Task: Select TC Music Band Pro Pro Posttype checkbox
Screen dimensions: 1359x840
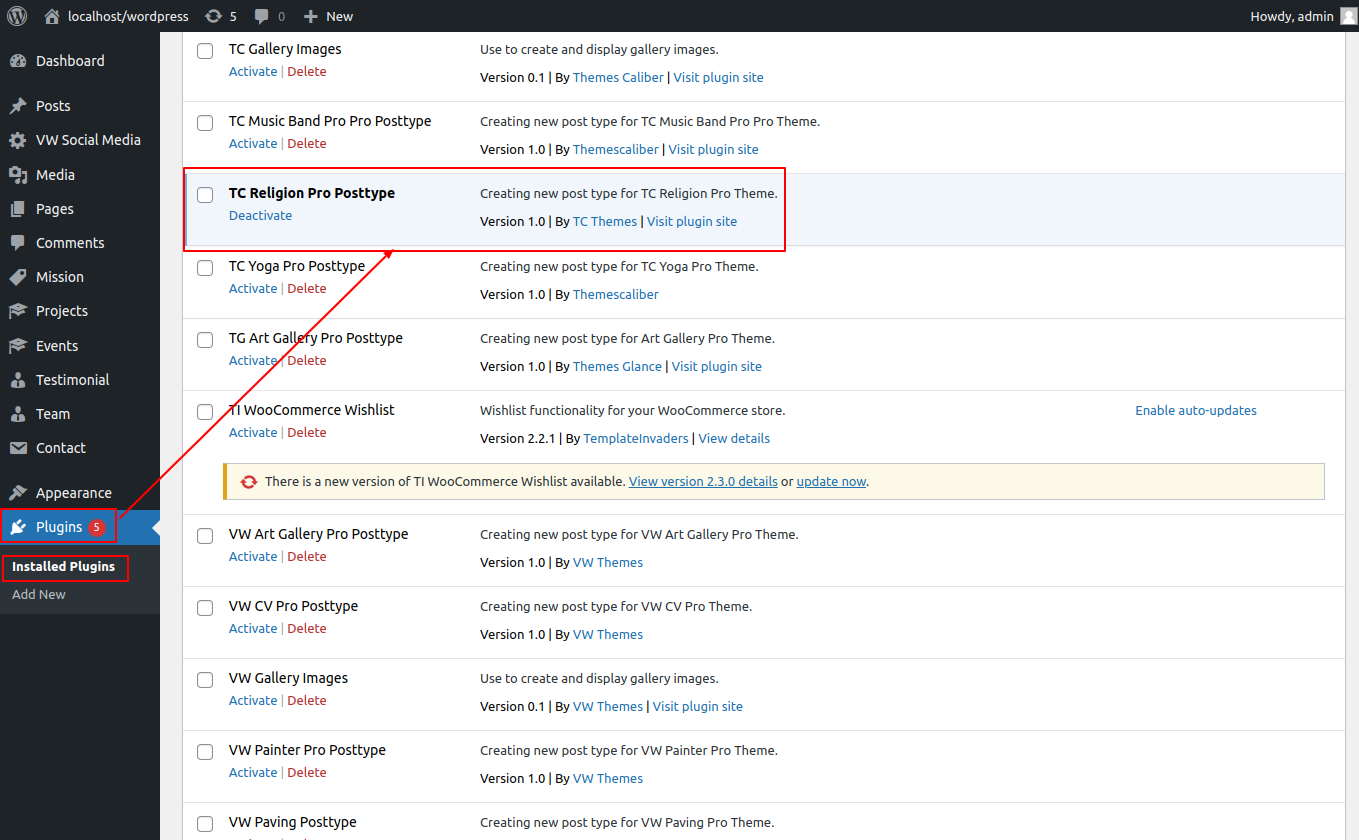Action: pyautogui.click(x=205, y=123)
